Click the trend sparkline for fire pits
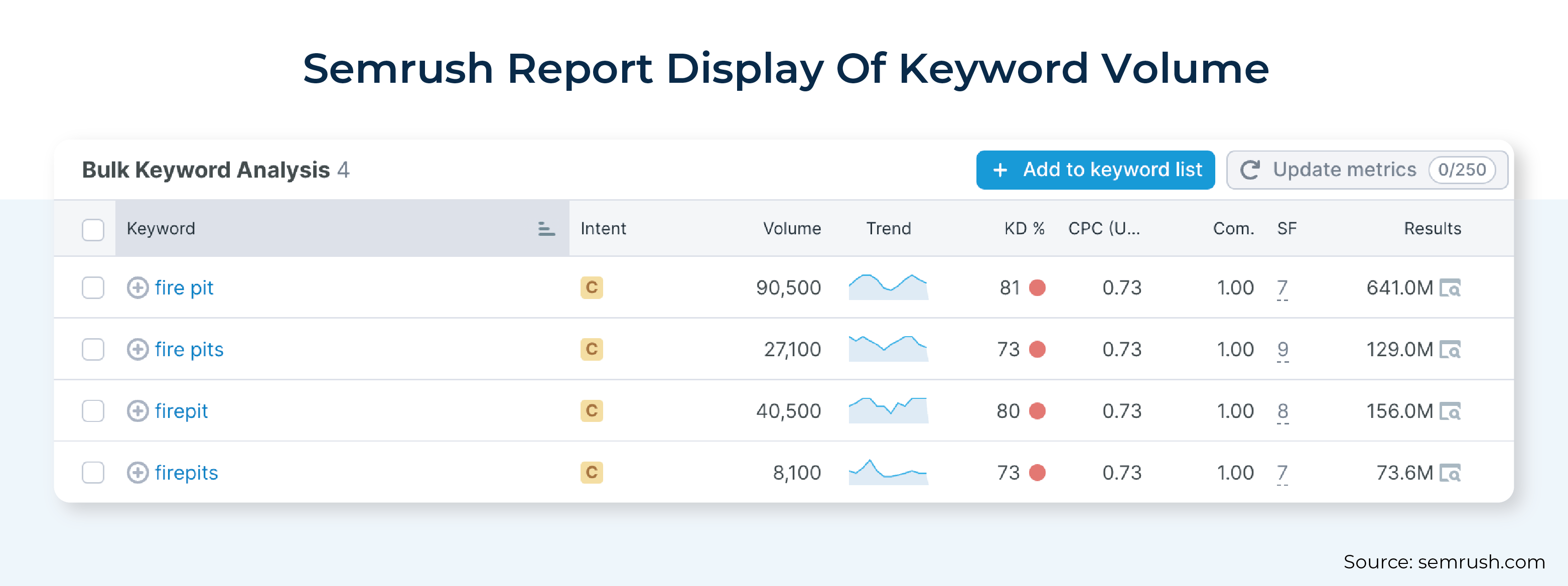Image resolution: width=1568 pixels, height=586 pixels. [x=889, y=349]
